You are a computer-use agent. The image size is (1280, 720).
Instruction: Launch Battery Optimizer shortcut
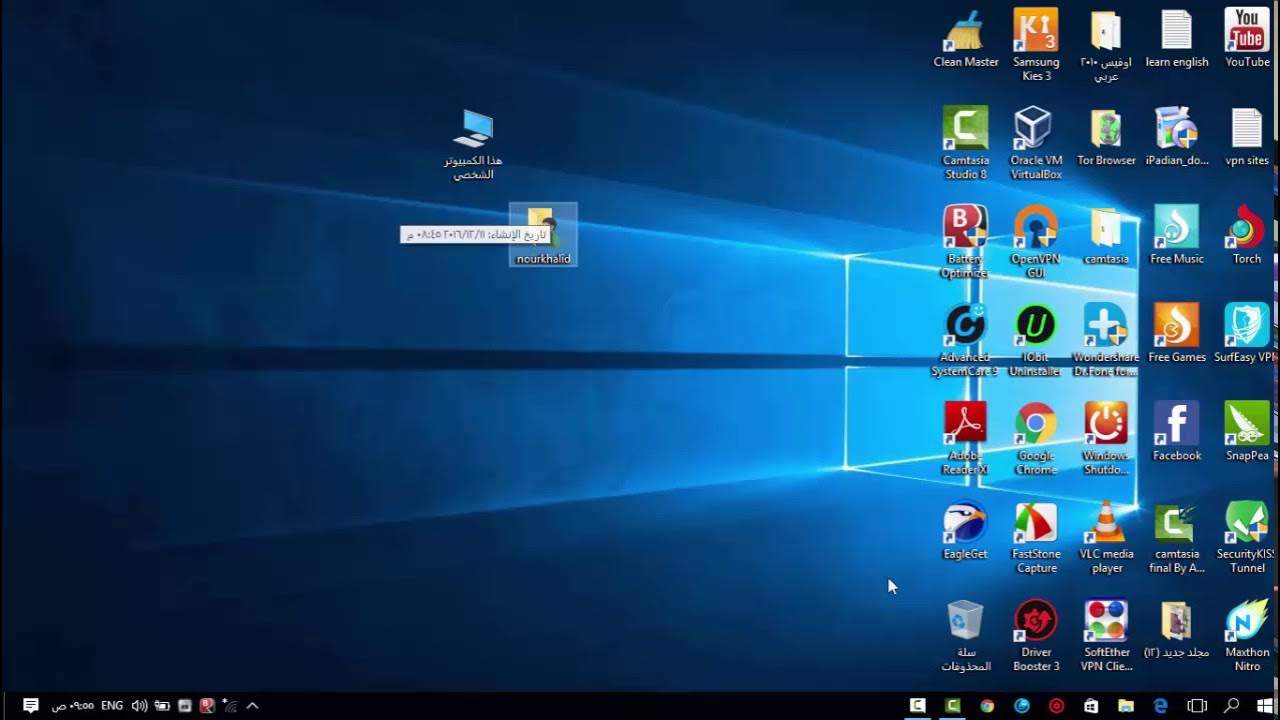[x=965, y=241]
